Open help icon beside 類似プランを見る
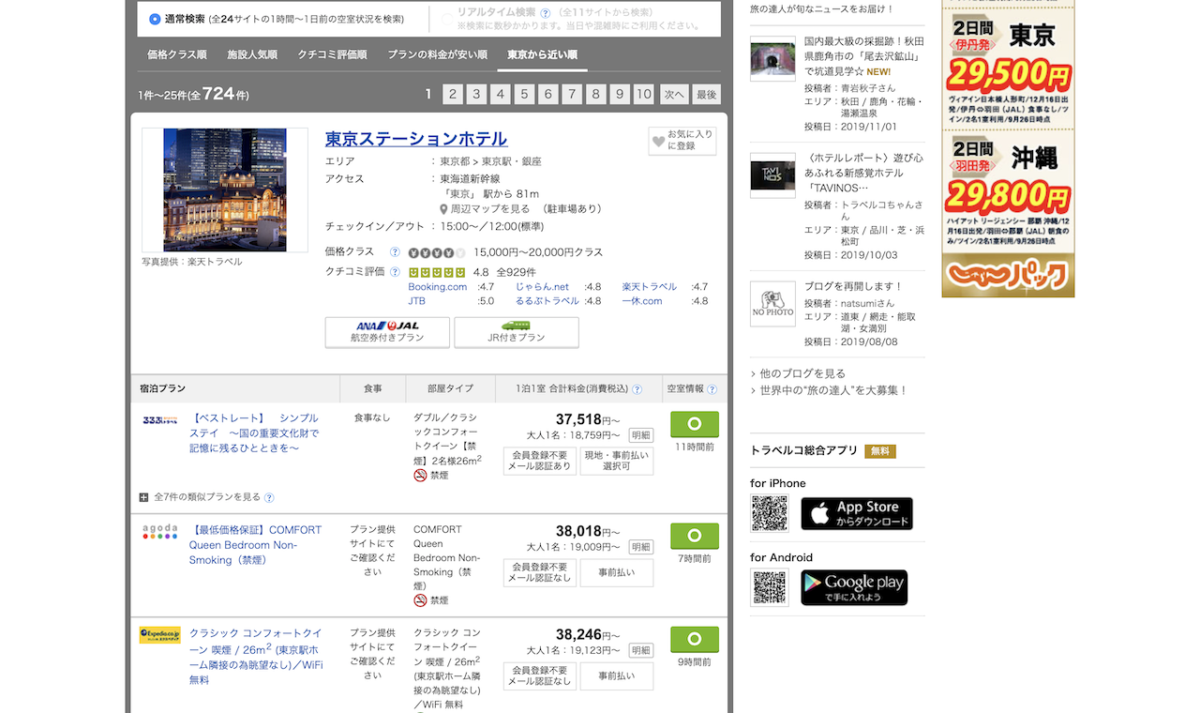Screen dimensions: 1200x713 pos(269,497)
